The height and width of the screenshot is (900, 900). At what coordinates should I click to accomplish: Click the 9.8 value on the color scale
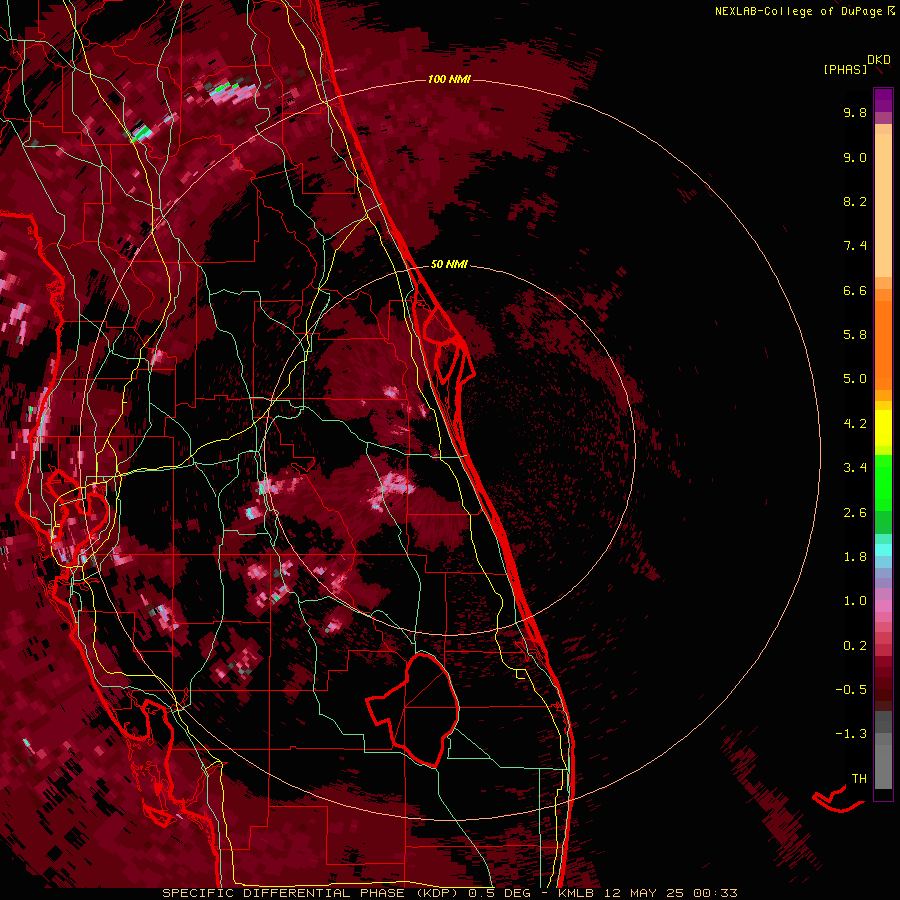pos(855,112)
